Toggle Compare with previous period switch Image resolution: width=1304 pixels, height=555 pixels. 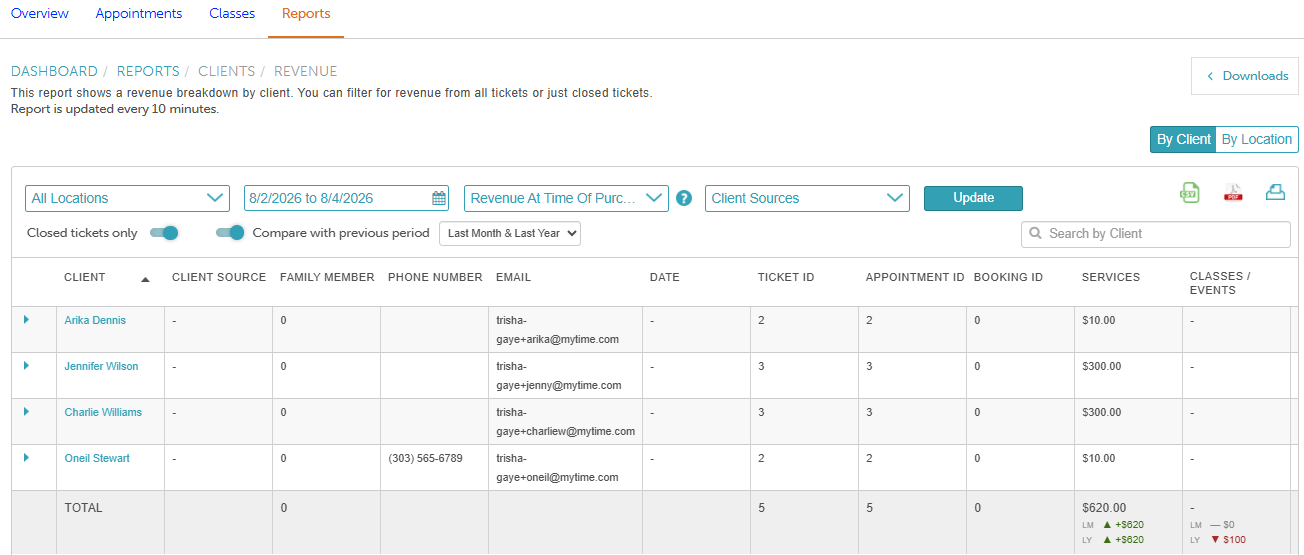click(230, 233)
